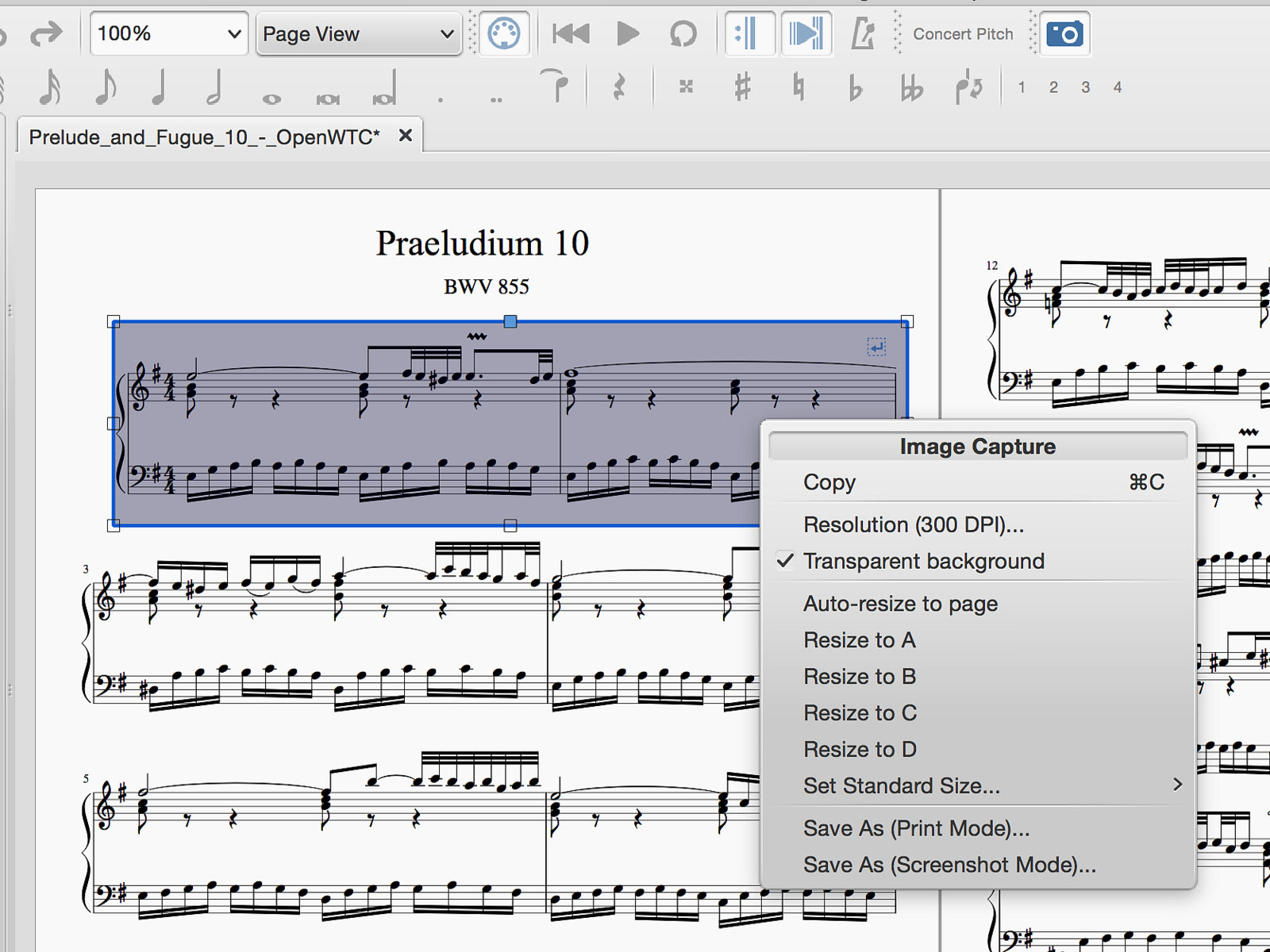Apply flat accidental
This screenshot has height=952, width=1270.
[855, 87]
